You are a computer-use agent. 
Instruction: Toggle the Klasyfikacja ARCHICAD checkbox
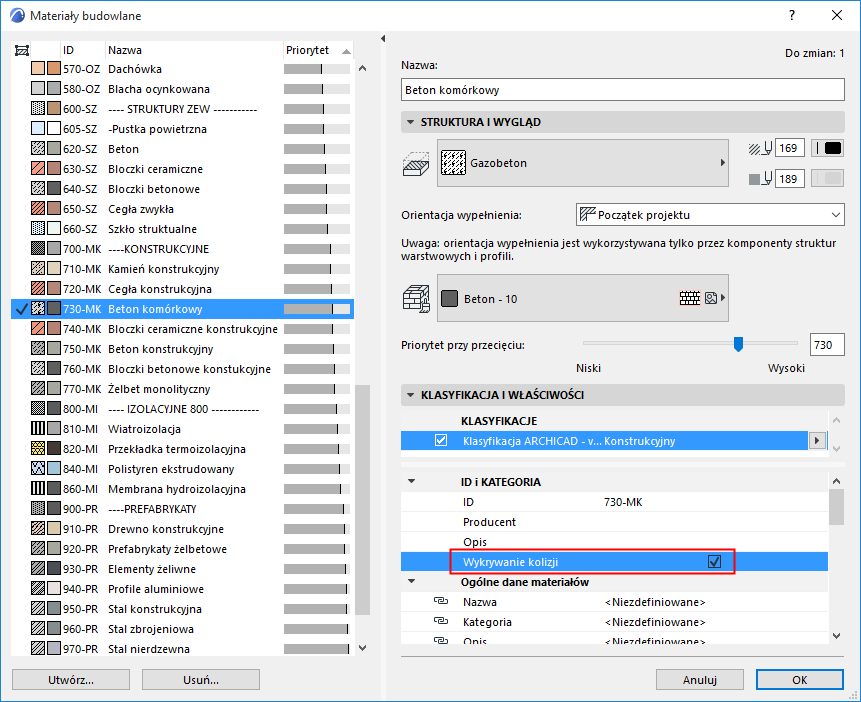click(441, 440)
